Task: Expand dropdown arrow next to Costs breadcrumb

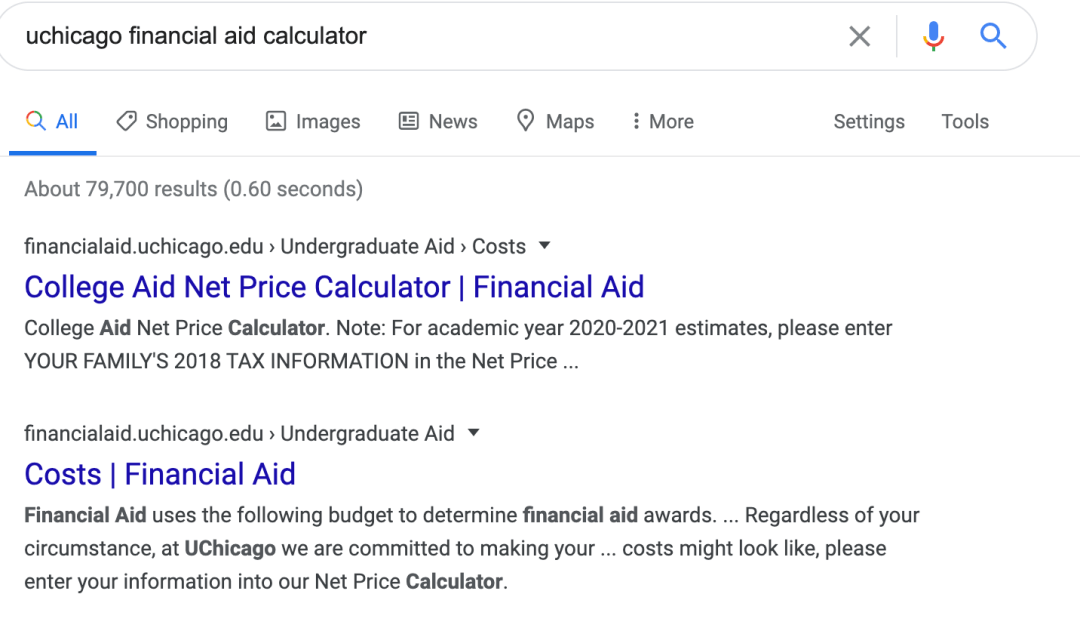Action: [544, 245]
